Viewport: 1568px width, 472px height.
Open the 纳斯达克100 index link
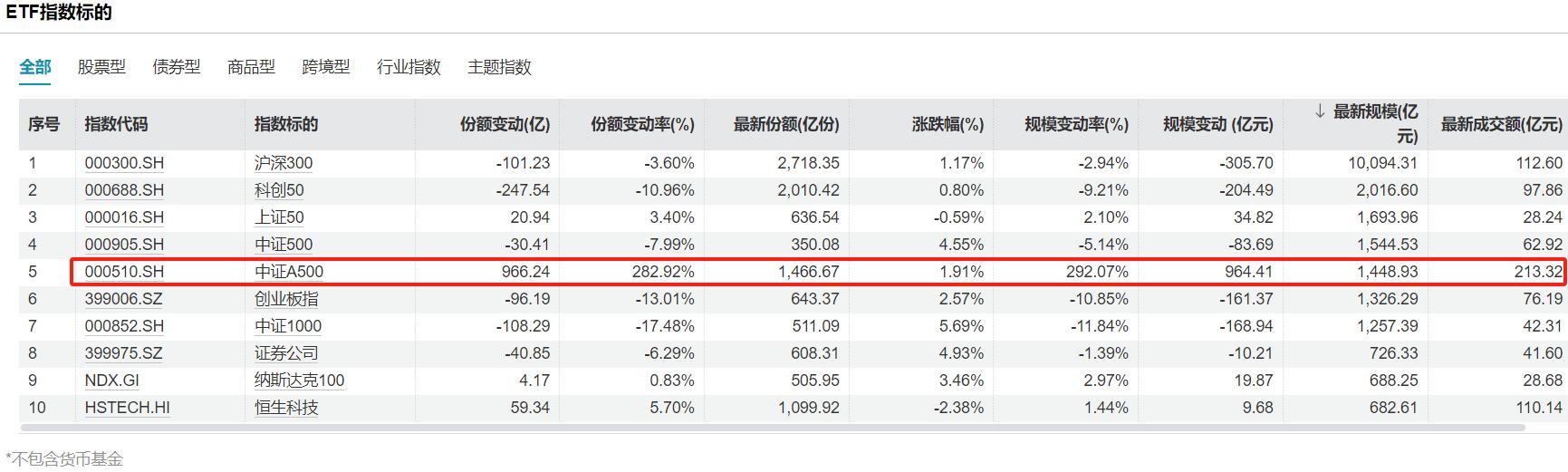[299, 380]
